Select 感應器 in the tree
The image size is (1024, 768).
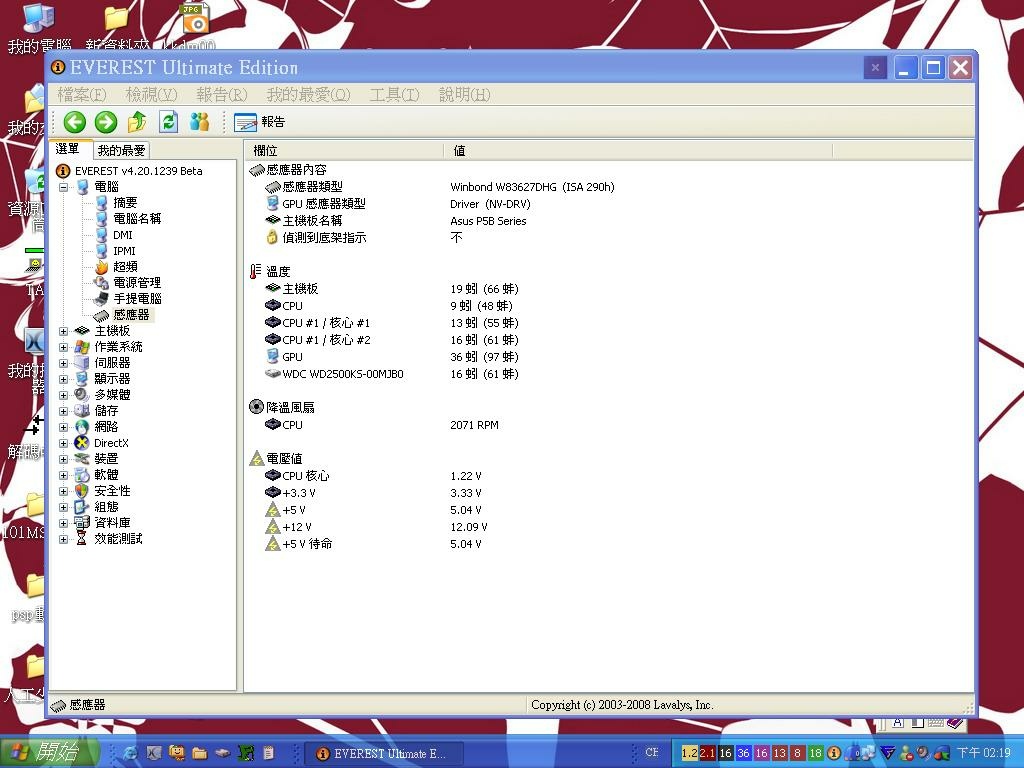click(x=131, y=315)
